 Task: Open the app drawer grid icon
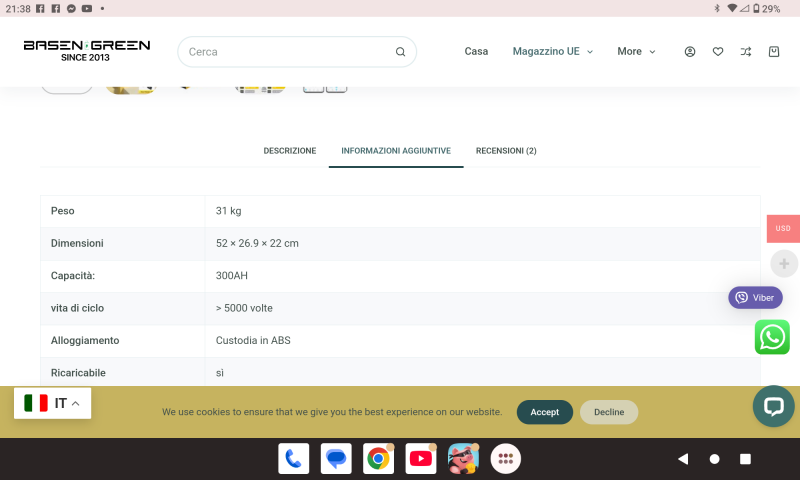click(505, 459)
